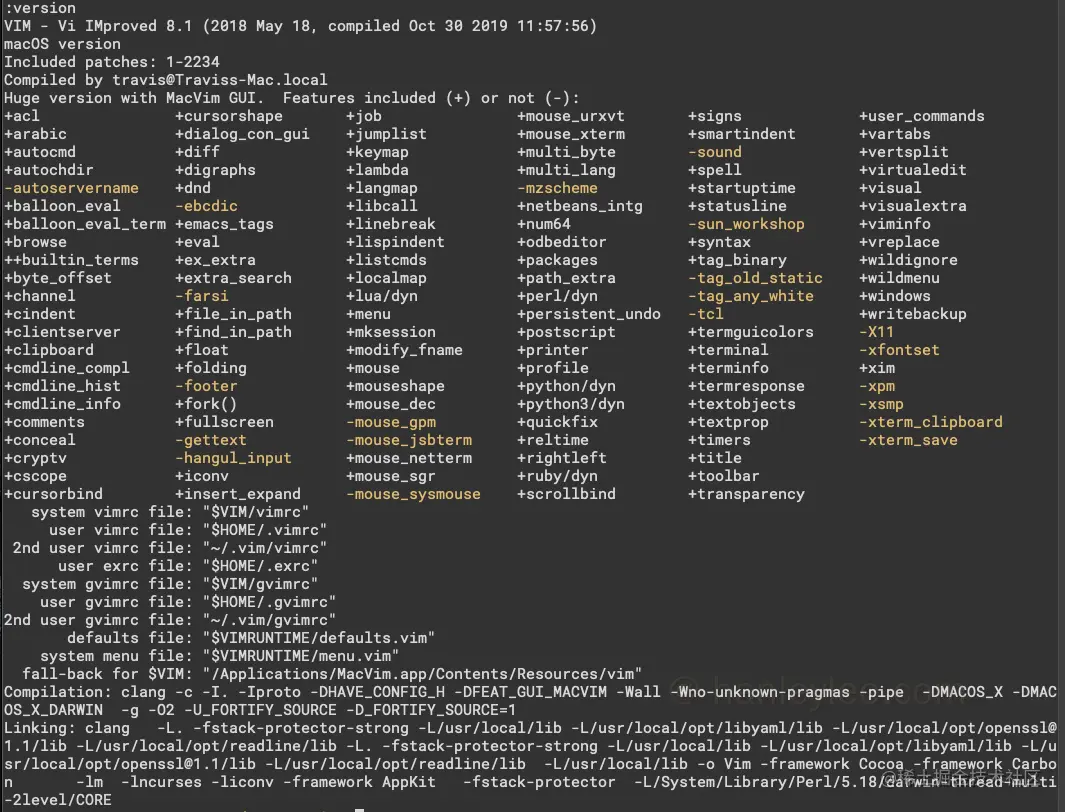Select the '-sun_workshop' feature
Viewport: 1065px width, 812px height.
point(746,224)
